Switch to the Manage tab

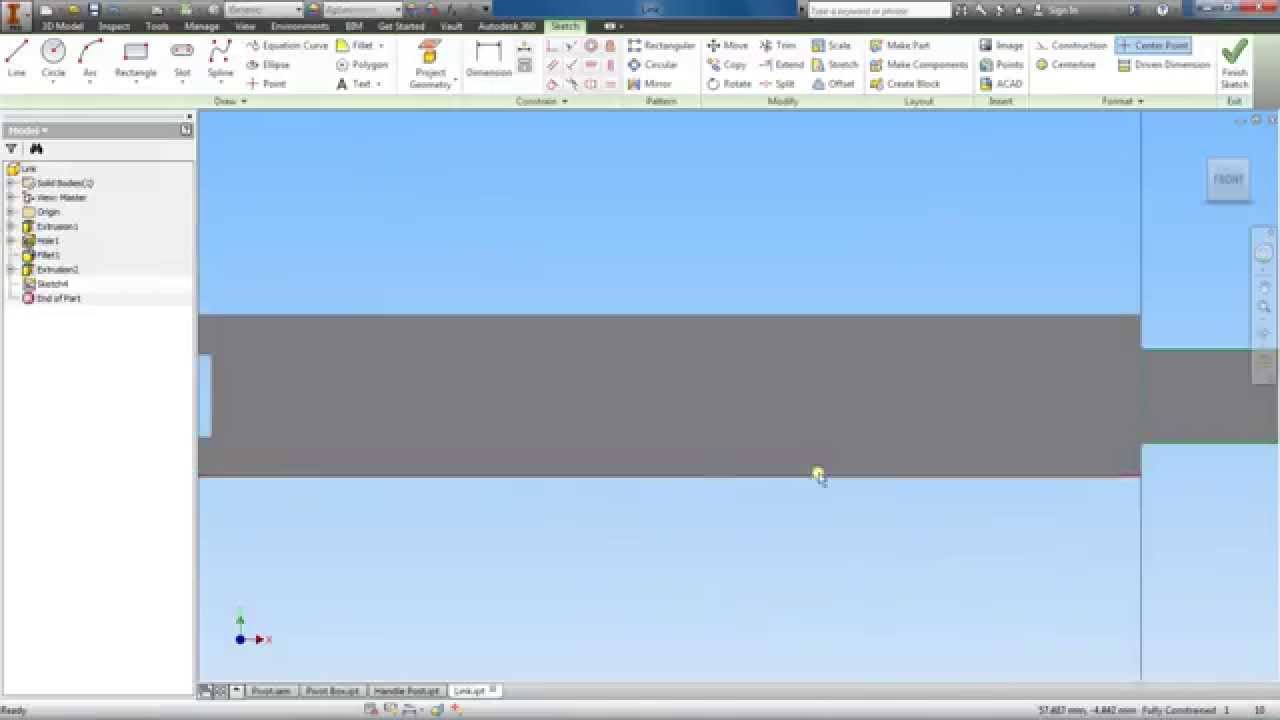point(202,26)
